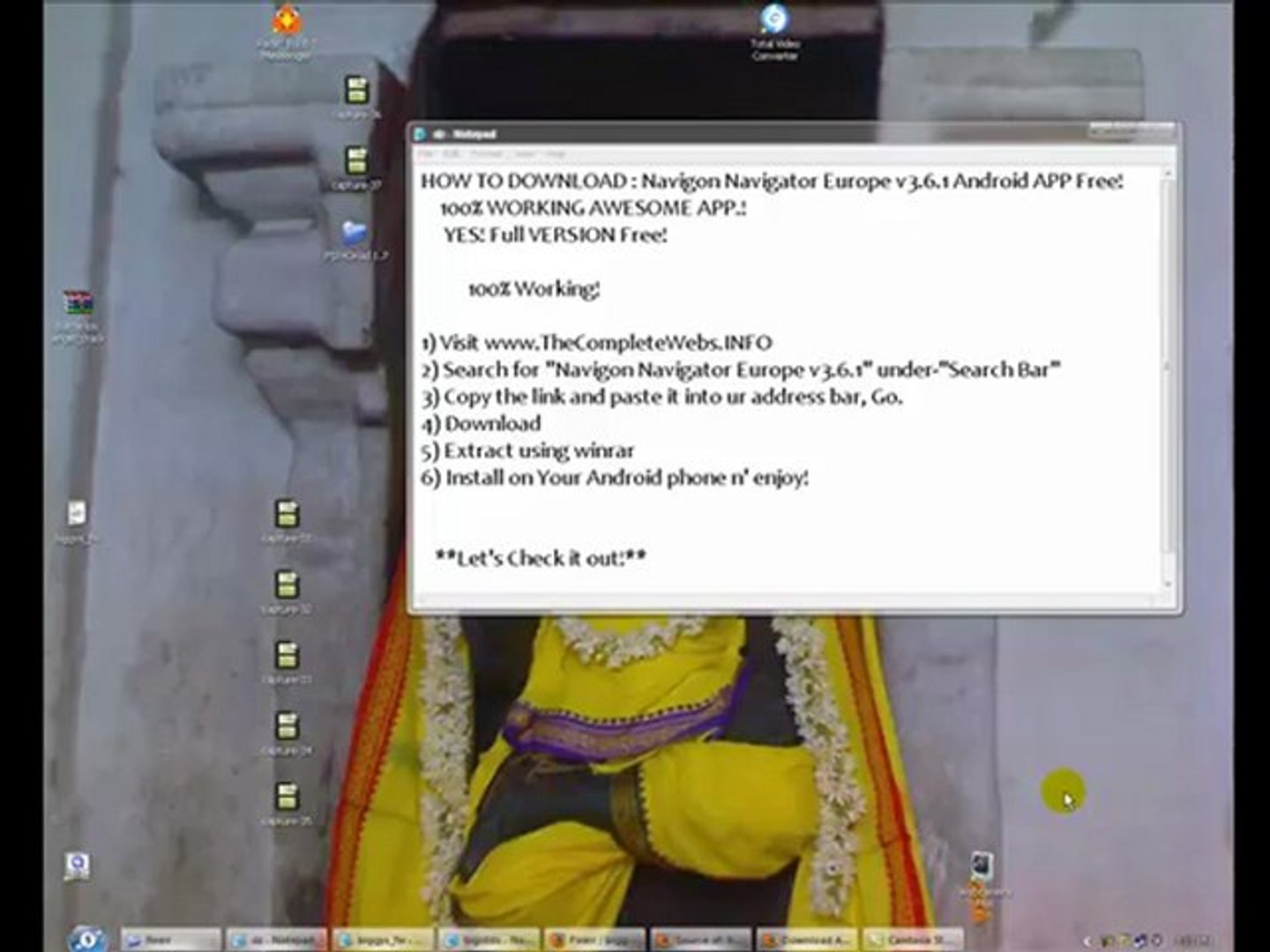Click the '100% WORKING AWESOME APP' line
This screenshot has width=1270, height=952.
point(593,208)
